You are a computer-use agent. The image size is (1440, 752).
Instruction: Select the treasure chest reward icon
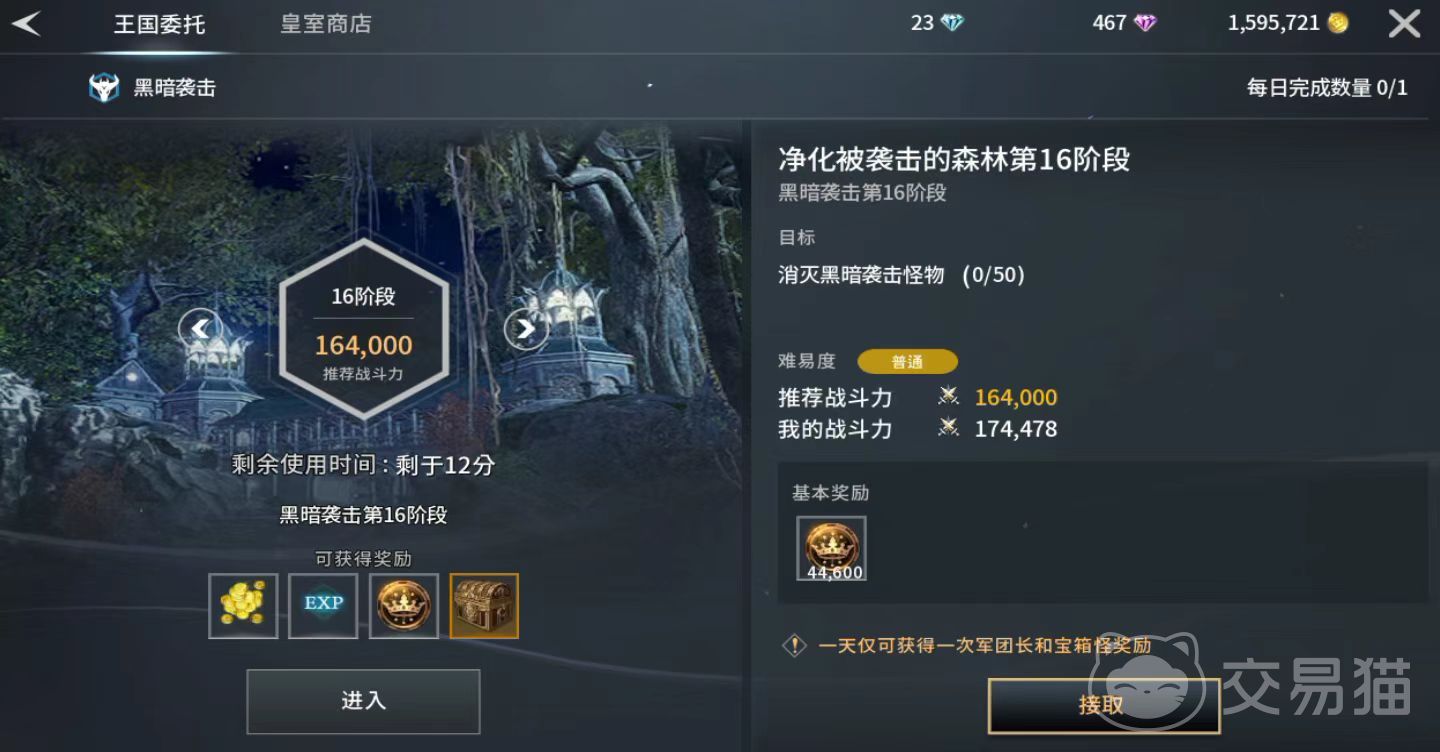[484, 606]
